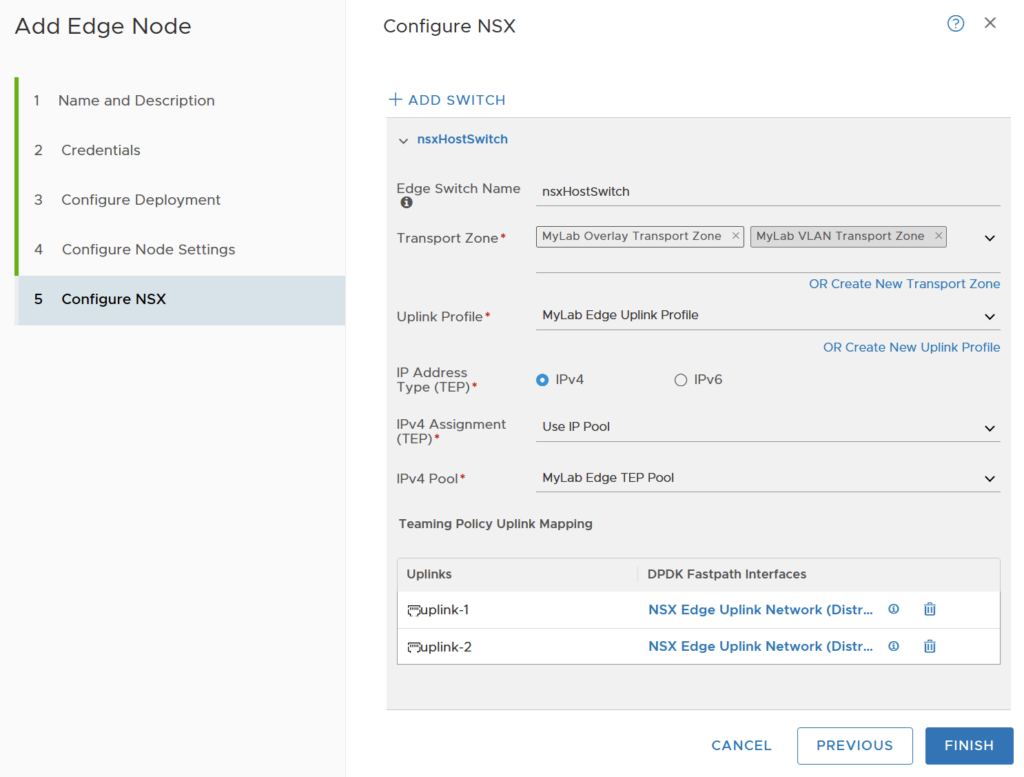Click the help question mark icon

point(955,24)
